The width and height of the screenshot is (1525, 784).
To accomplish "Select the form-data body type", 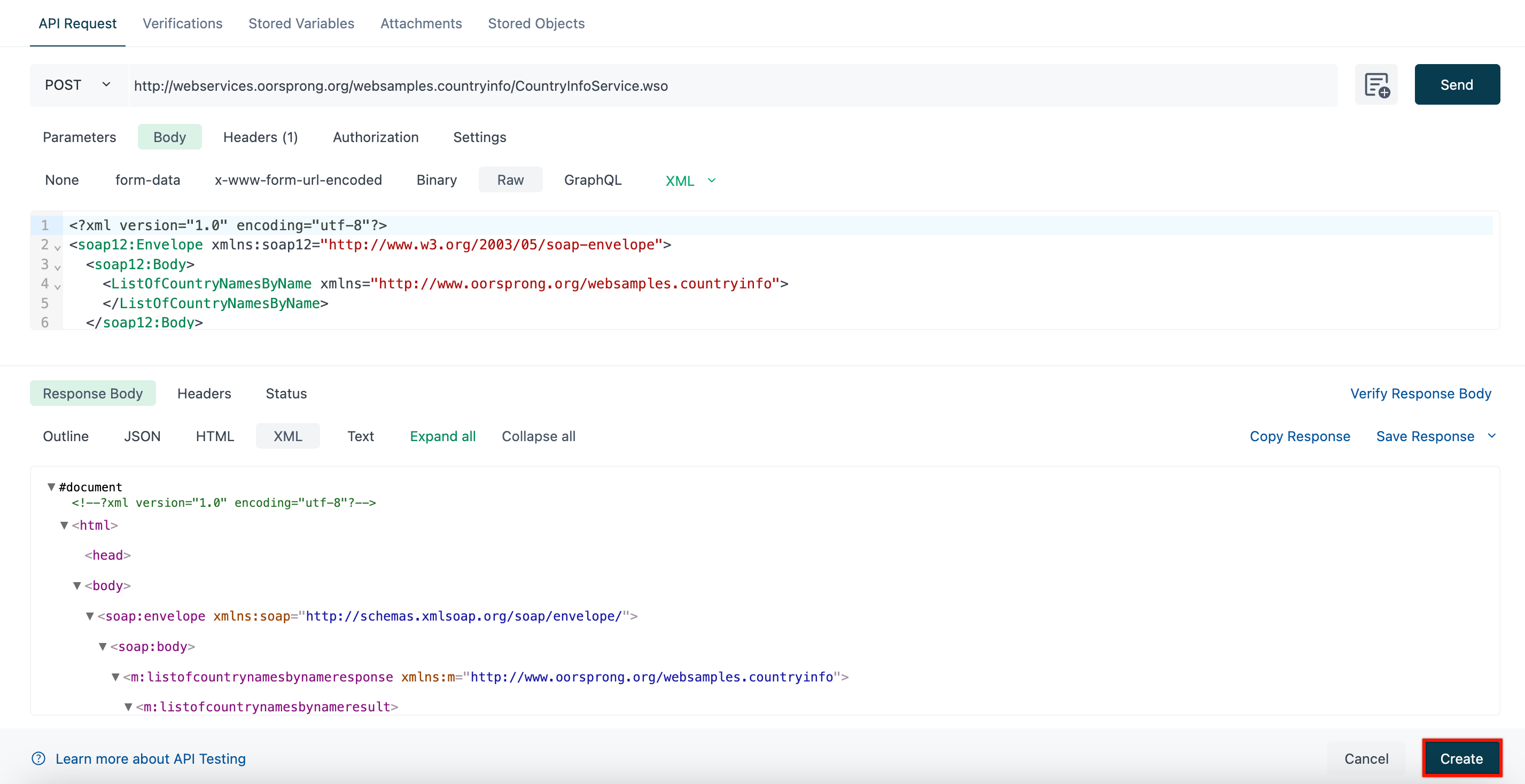I will tap(147, 180).
